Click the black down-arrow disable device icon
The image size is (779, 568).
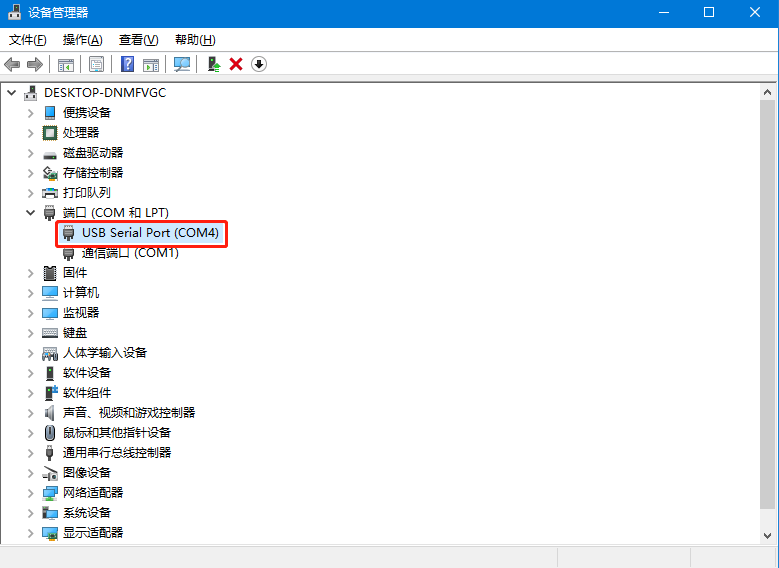(x=259, y=64)
